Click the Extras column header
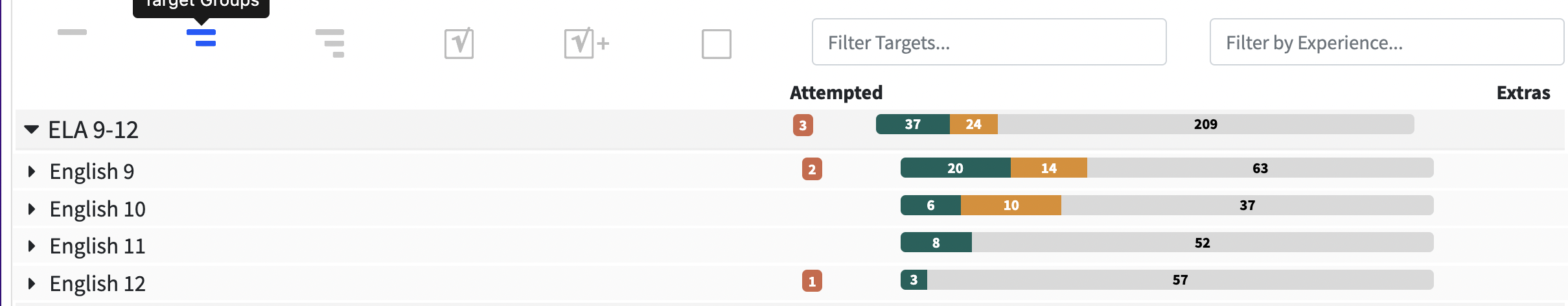The height and width of the screenshot is (306, 1568). point(1523,93)
